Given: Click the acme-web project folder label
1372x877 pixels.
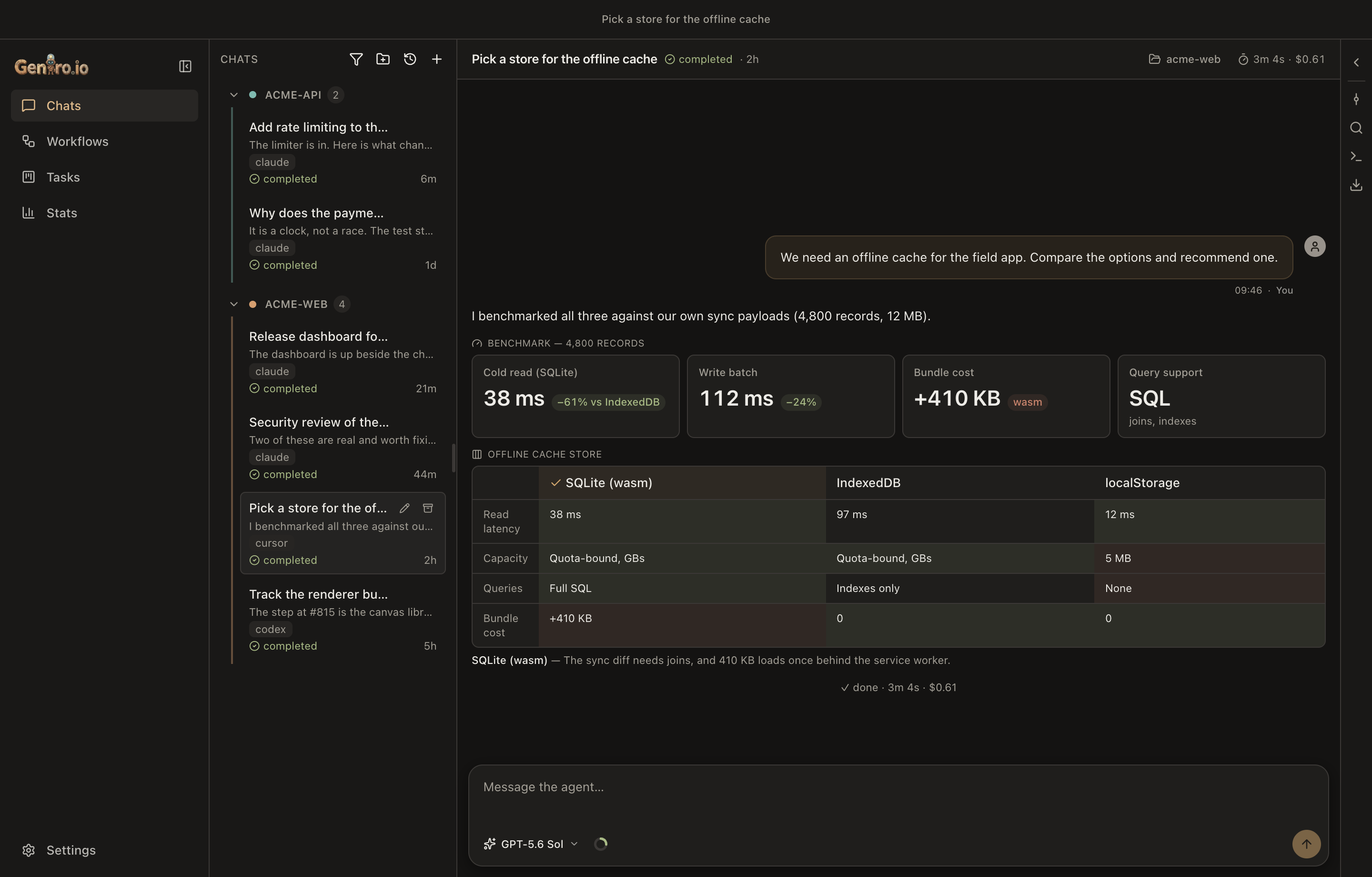Looking at the screenshot, I should pyautogui.click(x=1184, y=59).
